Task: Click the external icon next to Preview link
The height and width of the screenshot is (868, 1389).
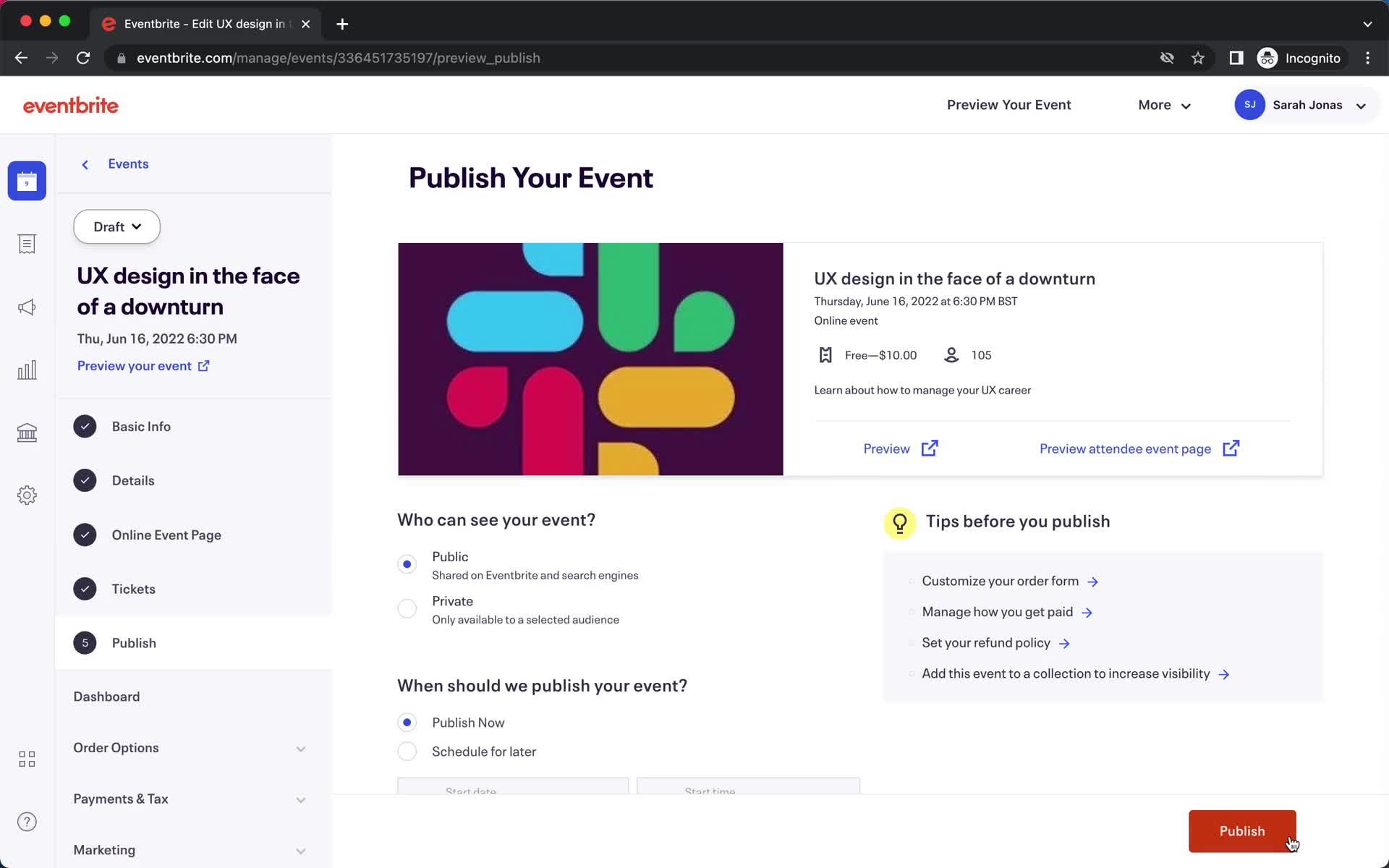Action: point(930,448)
